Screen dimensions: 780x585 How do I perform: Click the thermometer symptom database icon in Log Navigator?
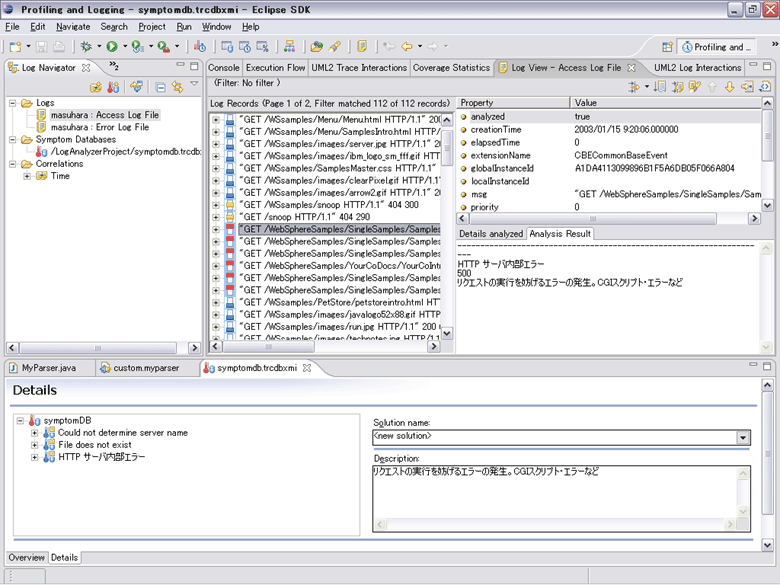[x=113, y=87]
